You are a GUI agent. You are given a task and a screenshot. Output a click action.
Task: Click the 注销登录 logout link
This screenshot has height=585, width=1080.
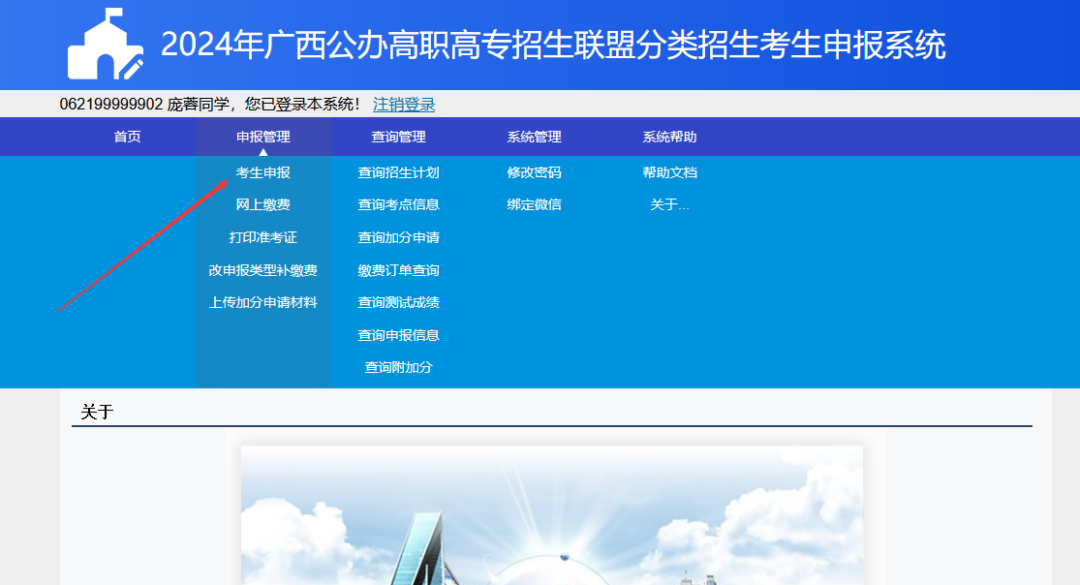coord(404,105)
